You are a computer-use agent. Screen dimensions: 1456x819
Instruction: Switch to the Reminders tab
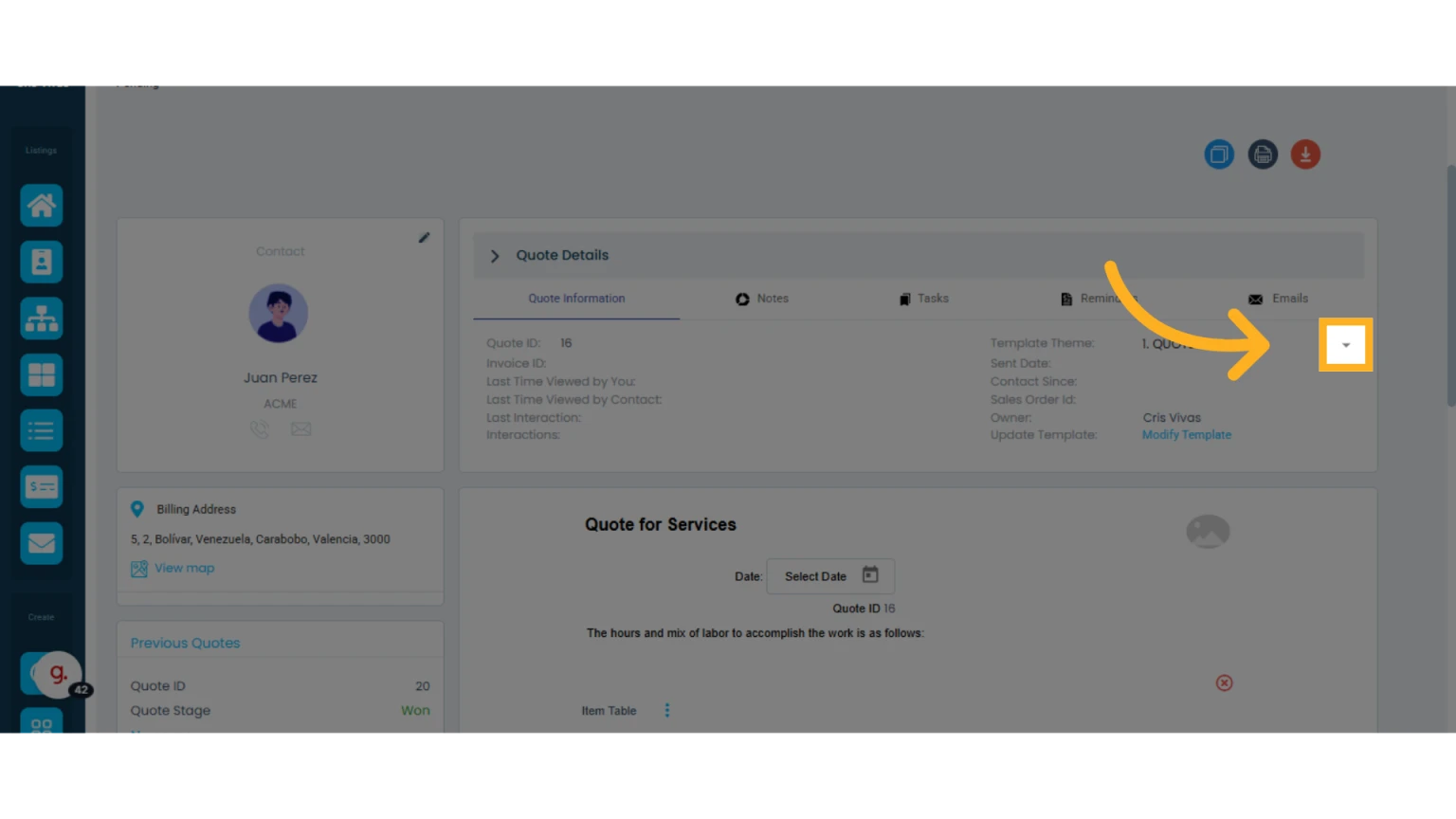1100,299
